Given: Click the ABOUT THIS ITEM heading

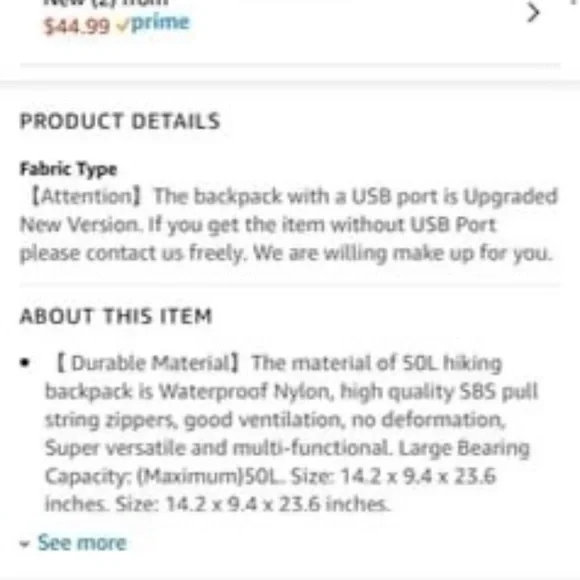Looking at the screenshot, I should pos(116,316).
